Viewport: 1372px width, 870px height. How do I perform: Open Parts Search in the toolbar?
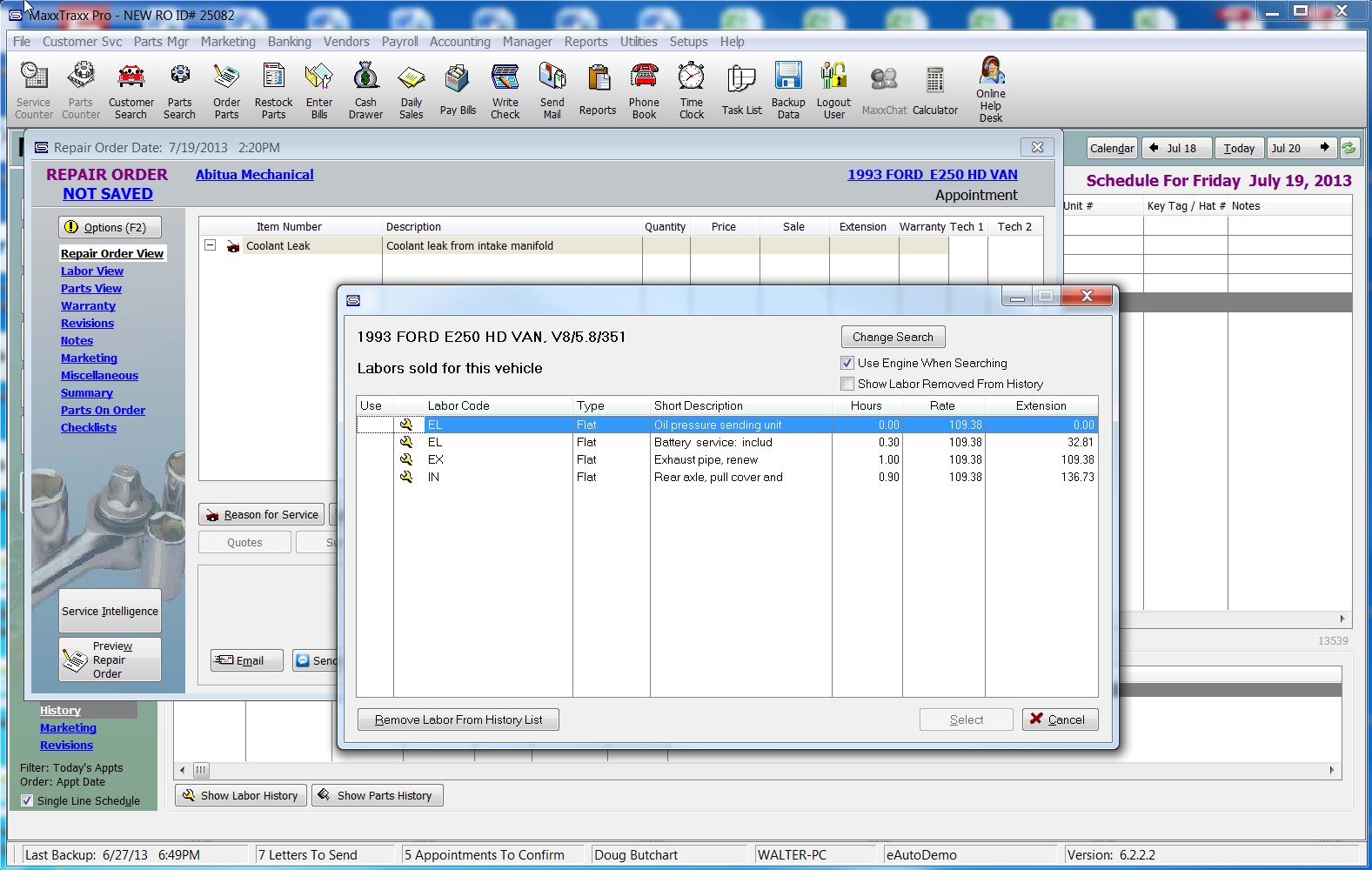pyautogui.click(x=179, y=90)
